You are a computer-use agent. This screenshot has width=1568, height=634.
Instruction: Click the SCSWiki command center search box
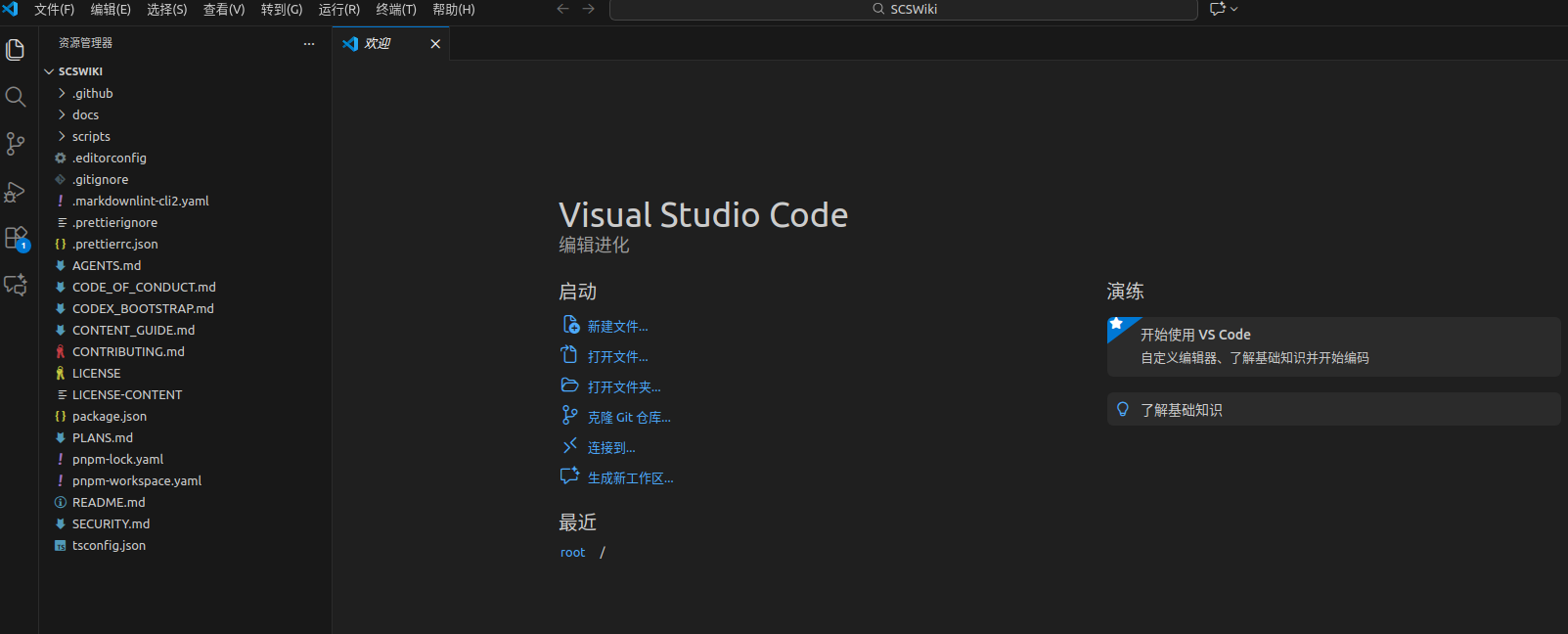click(904, 9)
